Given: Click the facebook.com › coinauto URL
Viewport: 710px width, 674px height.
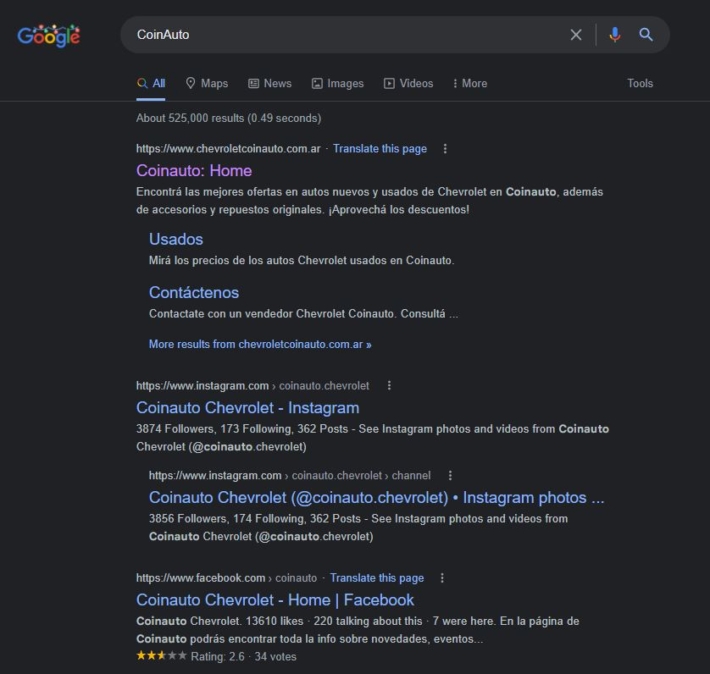Looking at the screenshot, I should tap(226, 578).
